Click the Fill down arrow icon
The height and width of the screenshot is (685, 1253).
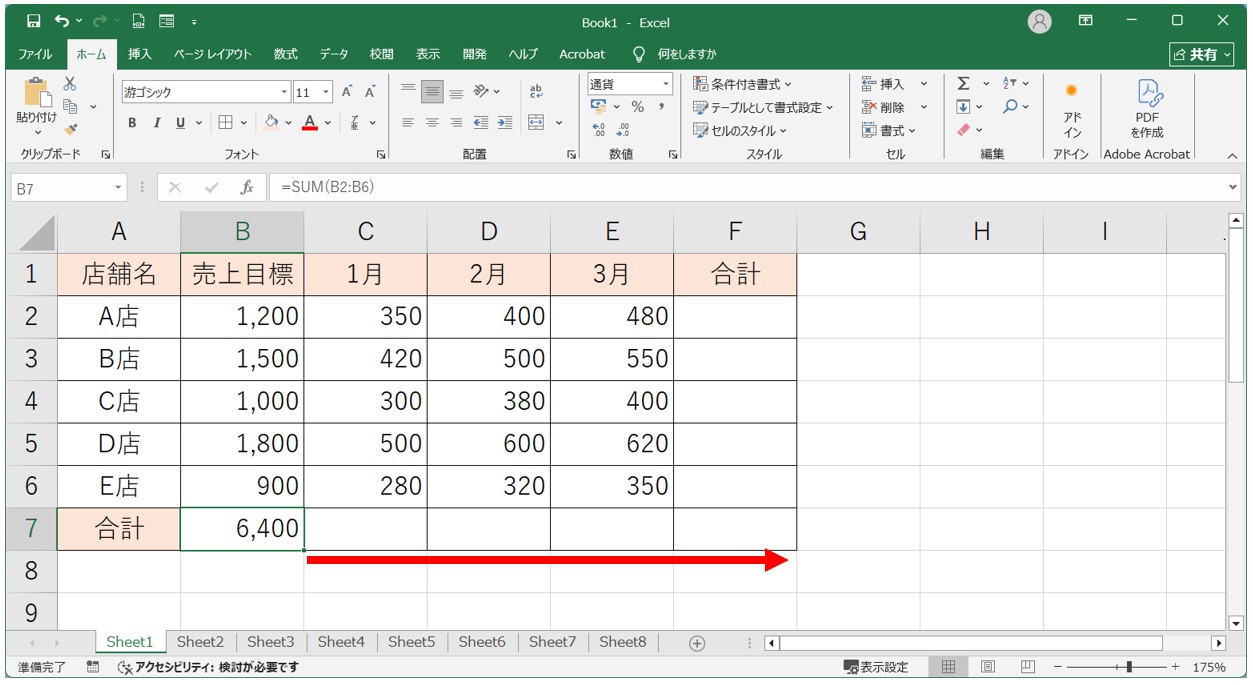click(963, 106)
